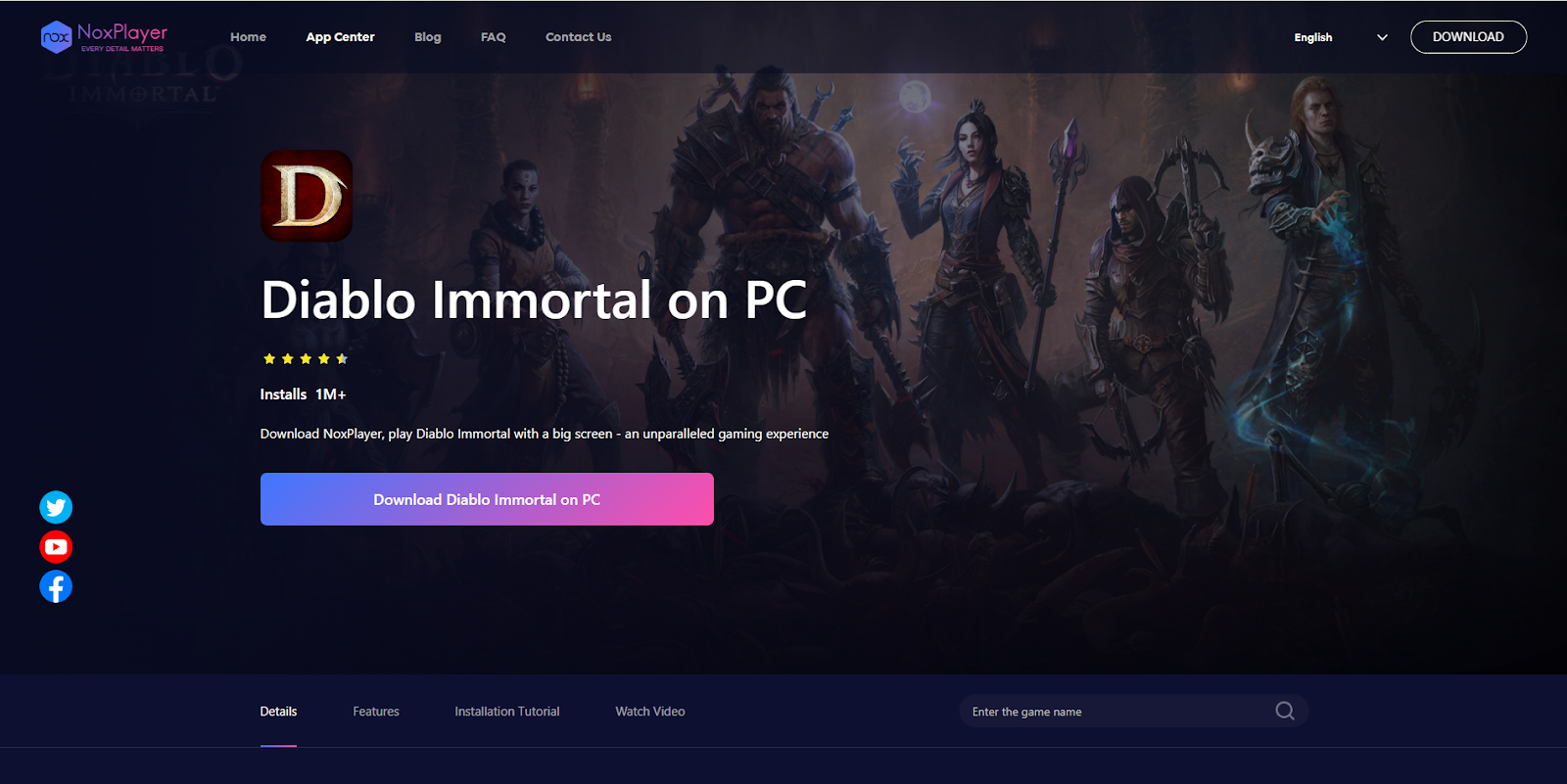Open the English language selector

point(1313,37)
